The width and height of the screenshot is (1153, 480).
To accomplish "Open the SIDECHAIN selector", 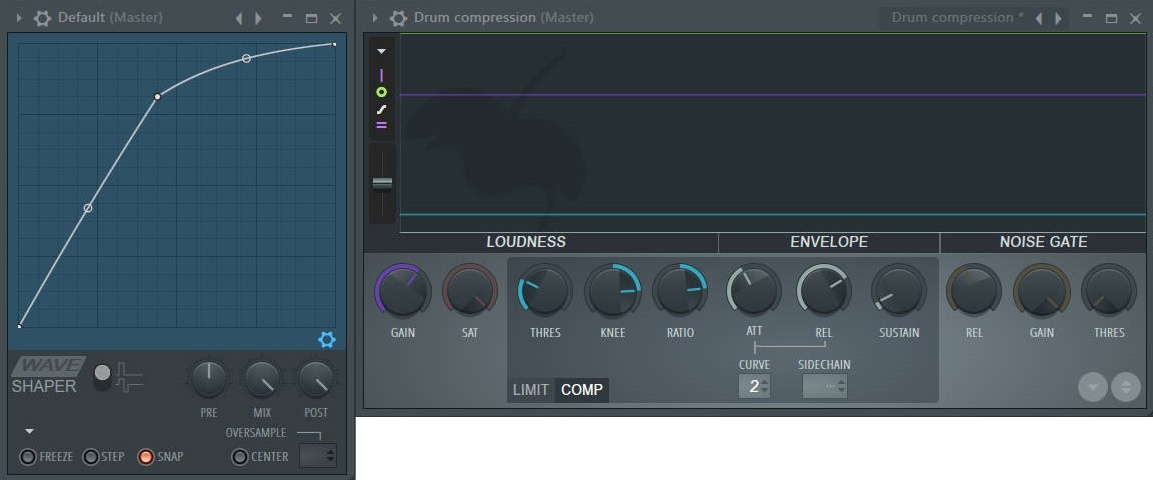I will (x=824, y=386).
